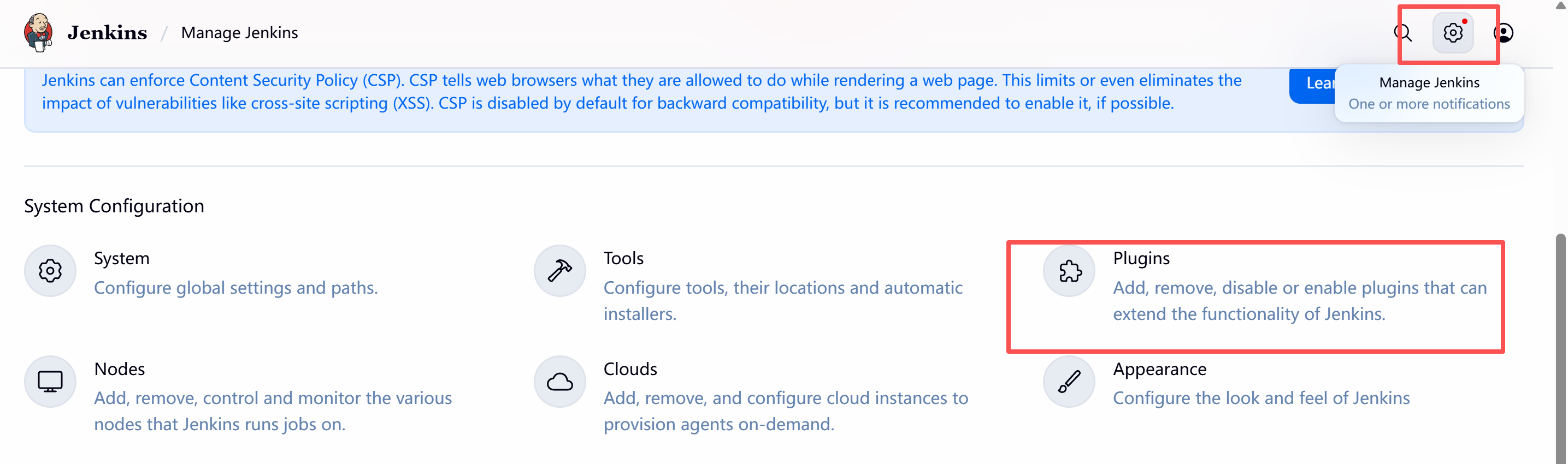Viewport: 1568px width, 464px height.
Task: Click the Jenkins butler logo
Action: (38, 33)
